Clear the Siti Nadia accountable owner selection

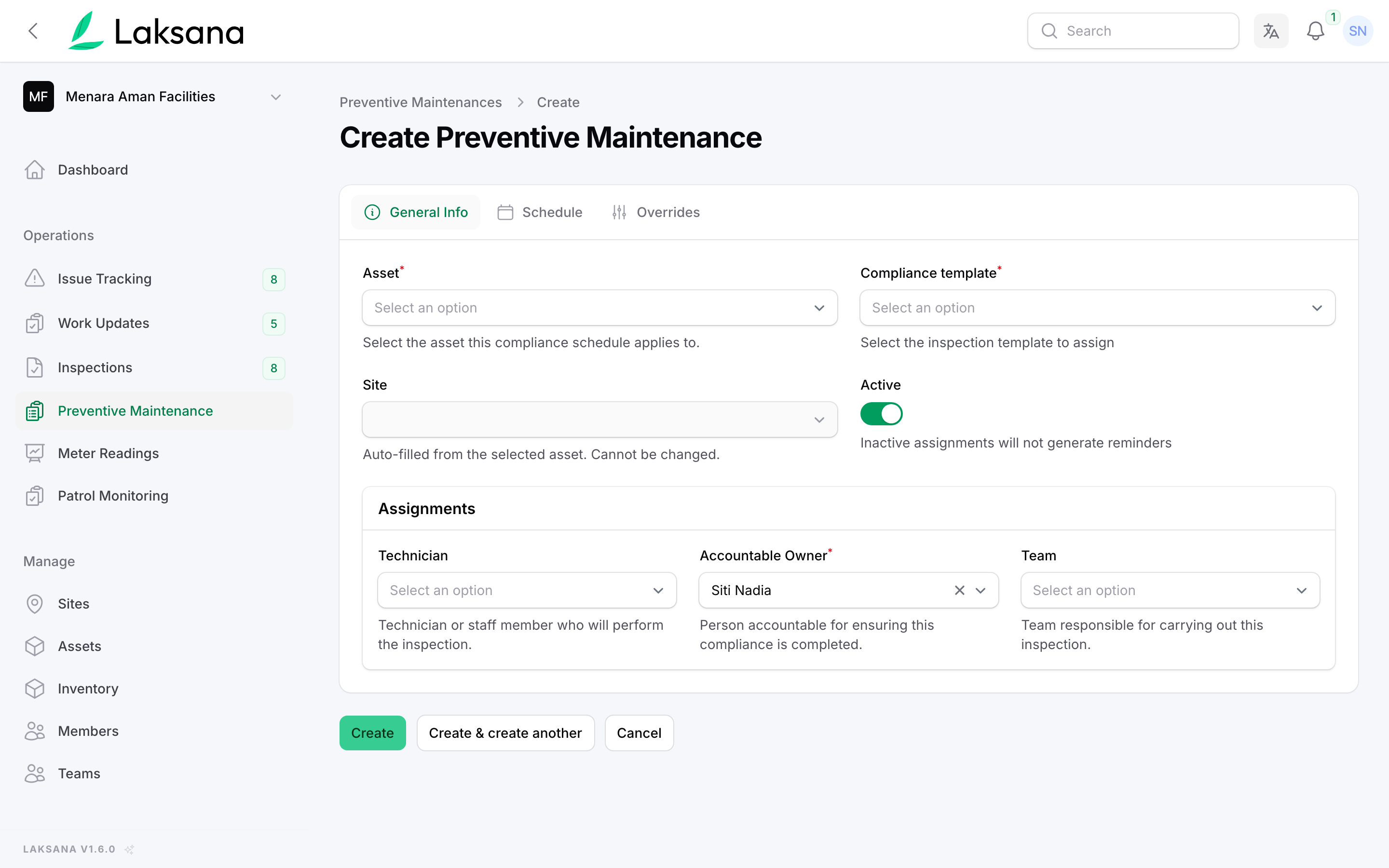point(959,590)
